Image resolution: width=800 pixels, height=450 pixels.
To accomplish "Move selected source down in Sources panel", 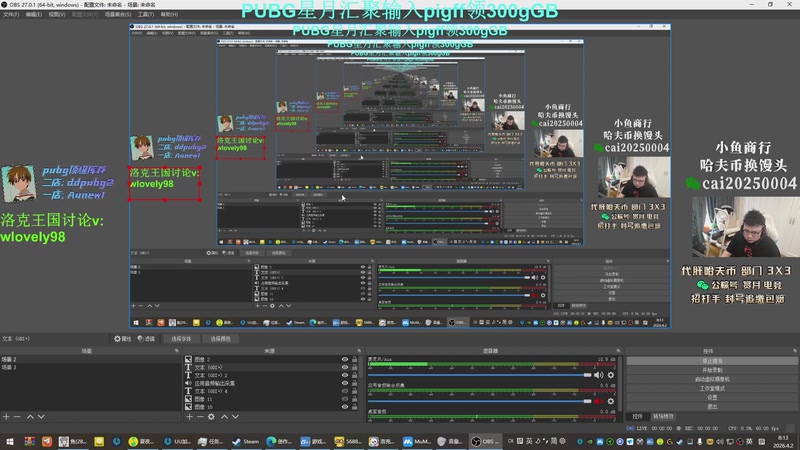I will [235, 417].
